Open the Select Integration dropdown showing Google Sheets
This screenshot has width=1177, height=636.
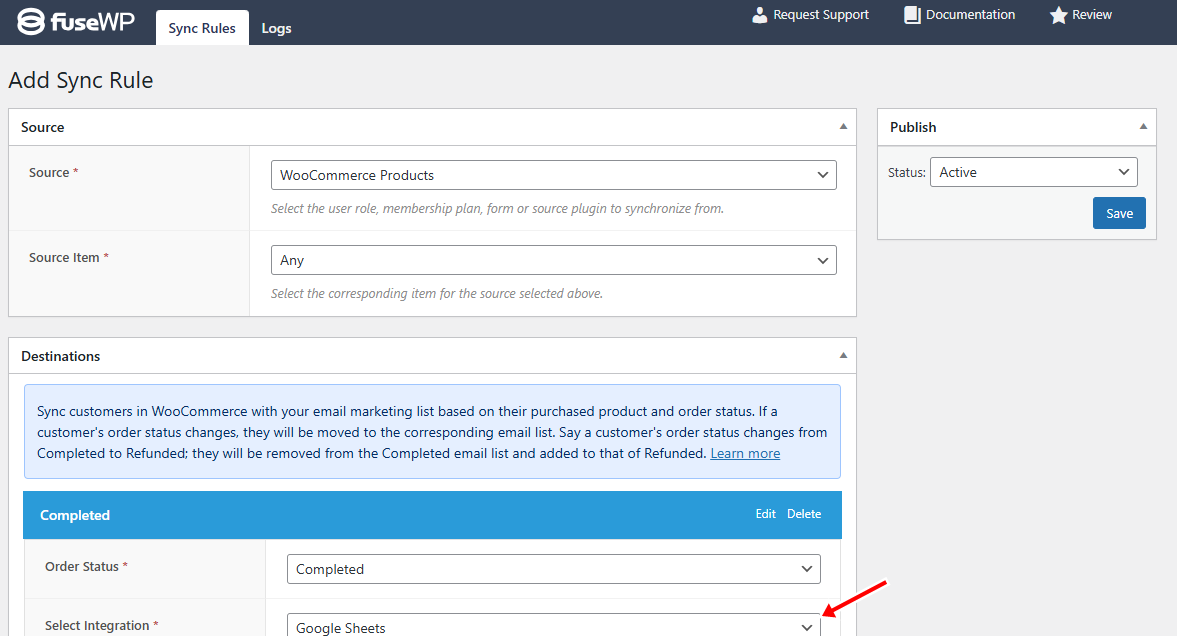click(553, 626)
